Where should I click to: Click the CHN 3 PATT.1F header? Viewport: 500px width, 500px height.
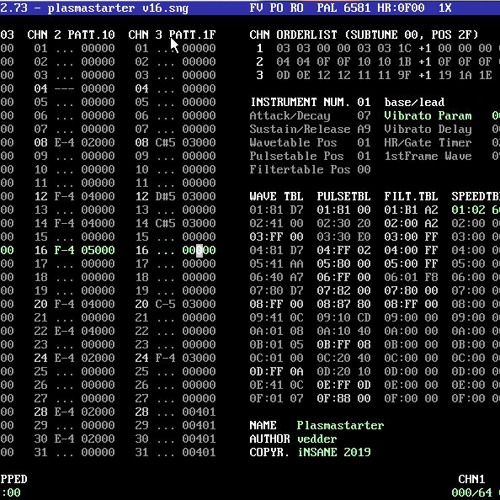[x=172, y=35]
